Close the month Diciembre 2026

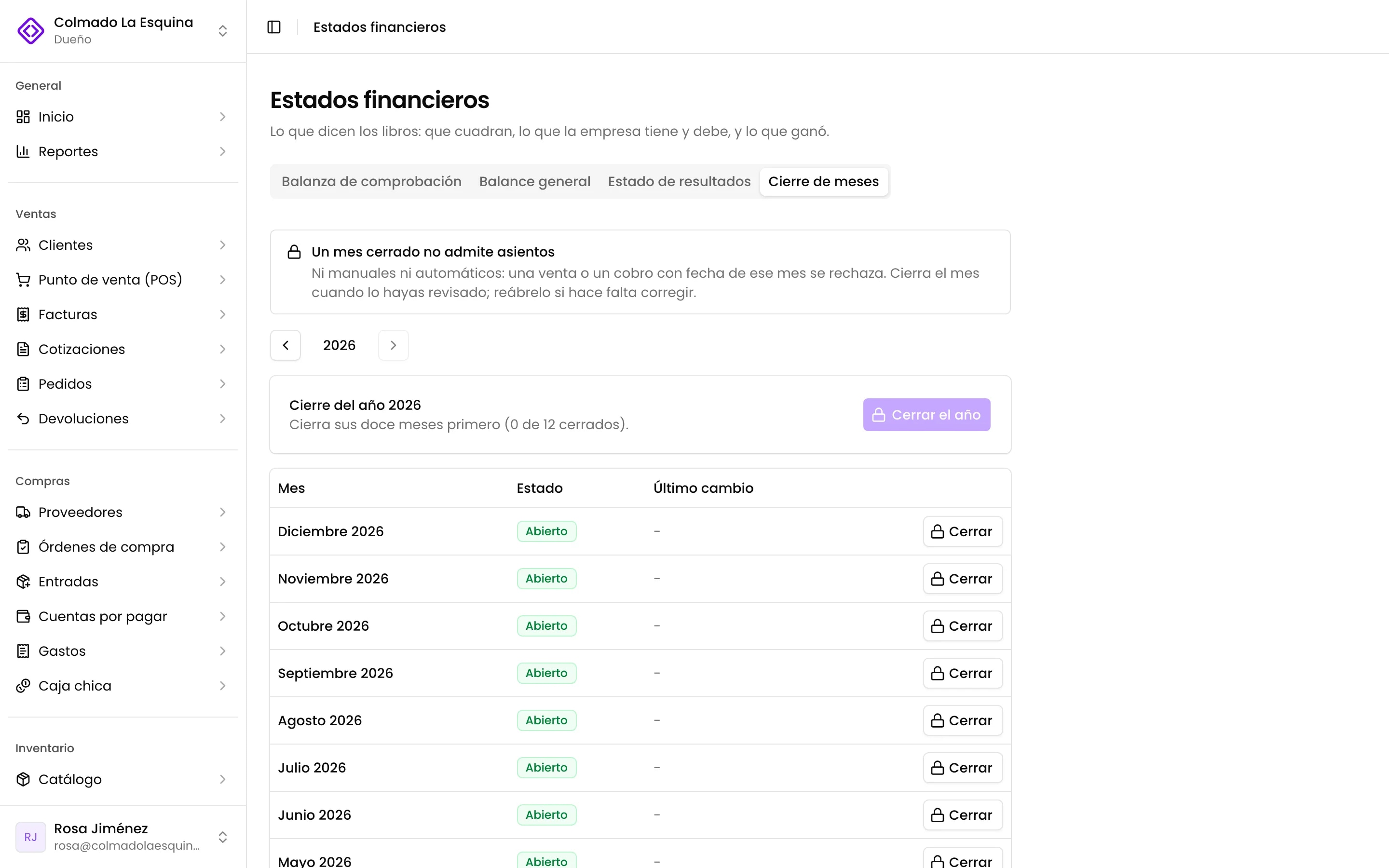coord(963,531)
